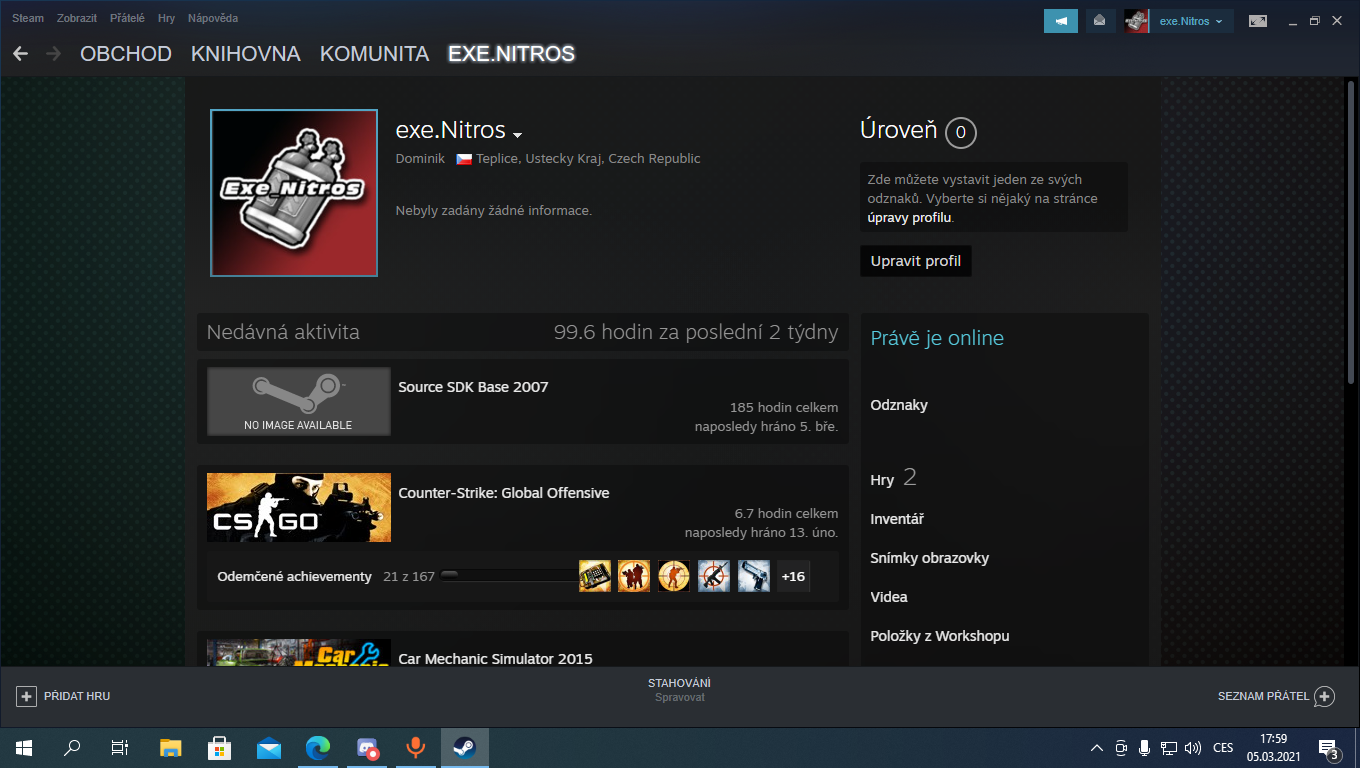Open Counter-Strike: Global Offensive title link
The width and height of the screenshot is (1360, 768).
coord(504,493)
